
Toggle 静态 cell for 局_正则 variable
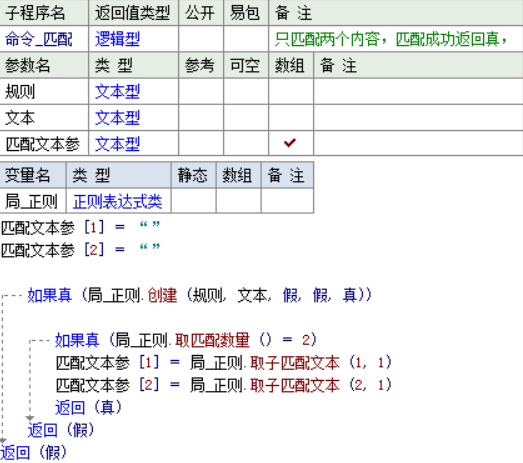pyautogui.click(x=193, y=201)
